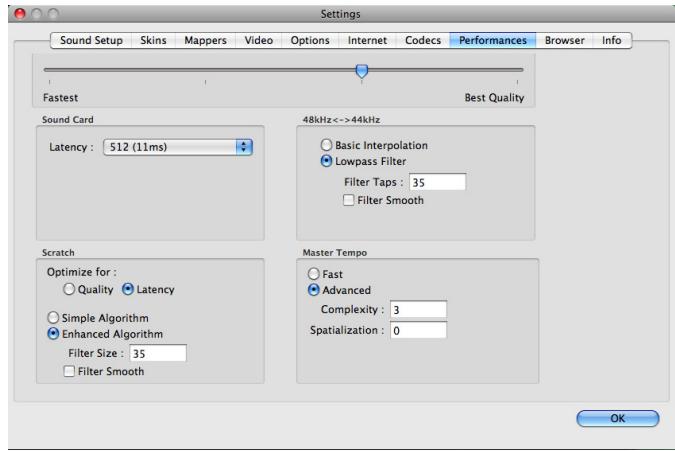
Task: Click the Fastest to Best Quality slider handle
Action: pyautogui.click(x=362, y=71)
